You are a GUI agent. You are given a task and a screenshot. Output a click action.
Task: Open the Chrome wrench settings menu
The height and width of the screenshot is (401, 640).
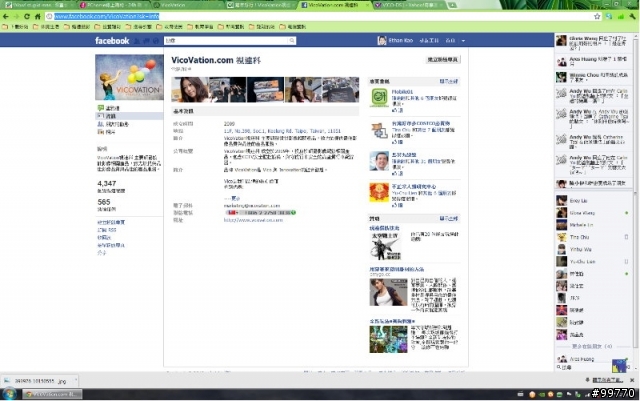(632, 16)
